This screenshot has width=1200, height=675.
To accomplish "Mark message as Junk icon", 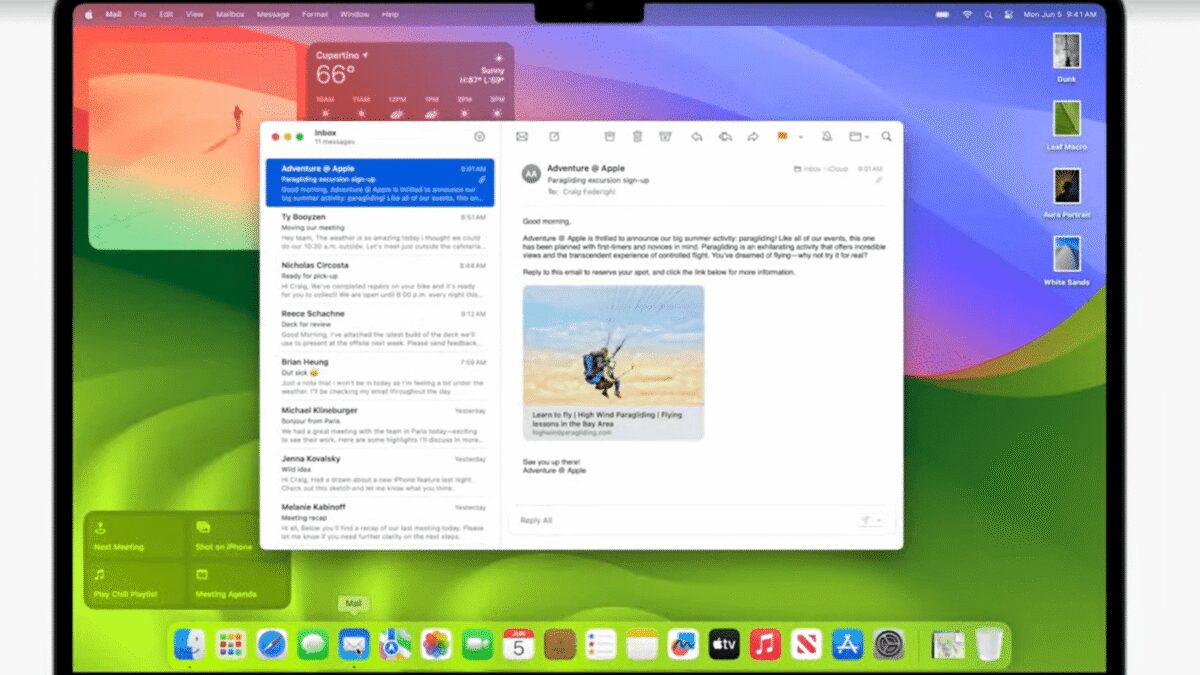I will pos(667,137).
